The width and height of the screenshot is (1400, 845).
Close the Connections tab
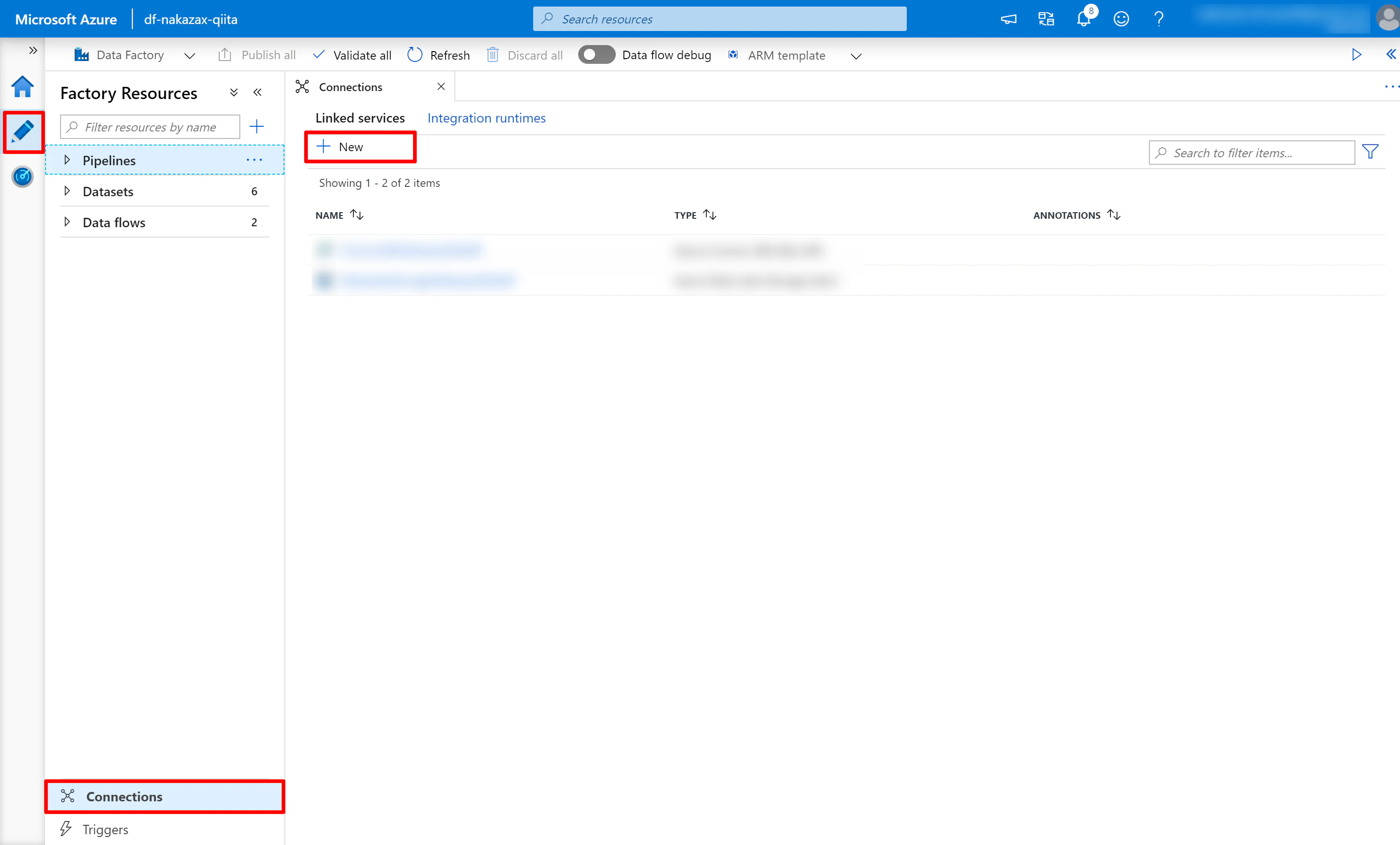[441, 86]
